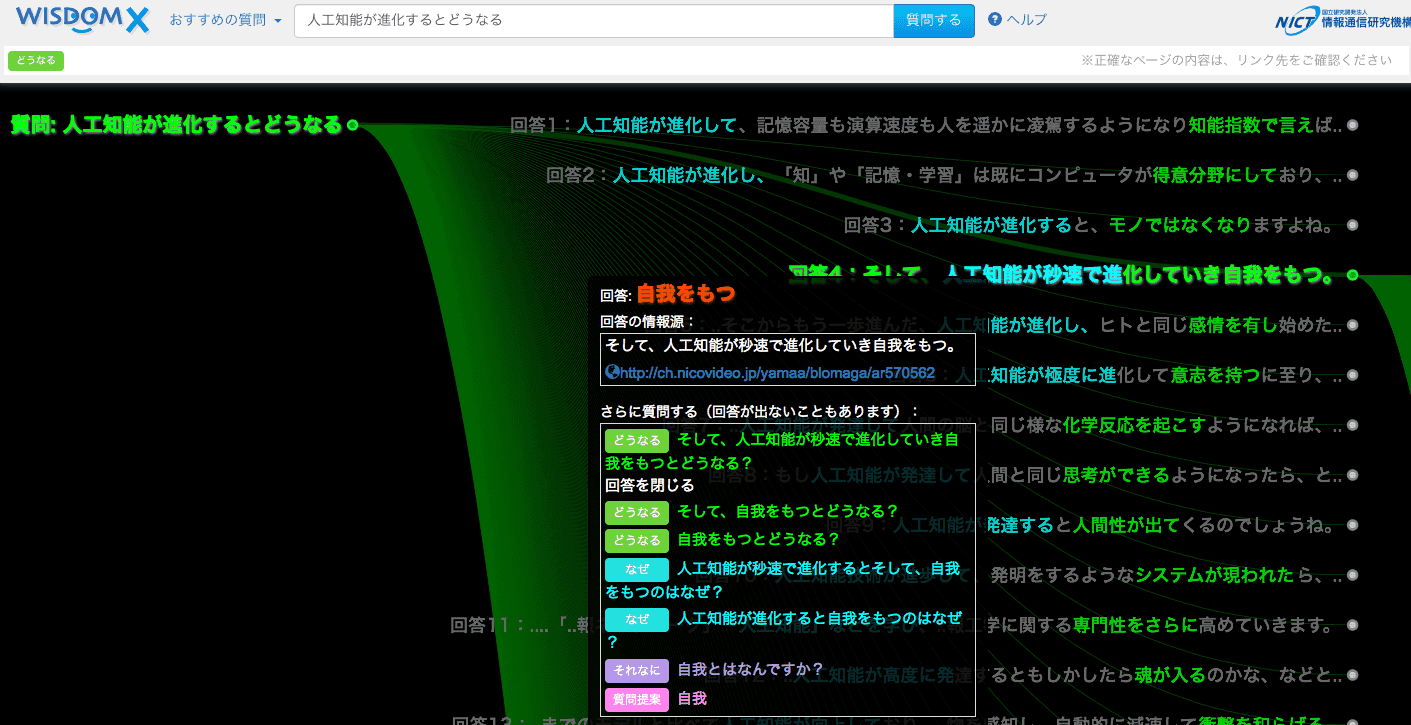The height and width of the screenshot is (725, 1411).
Task: Open the ヘルプ menu link
Action: coord(1026,20)
